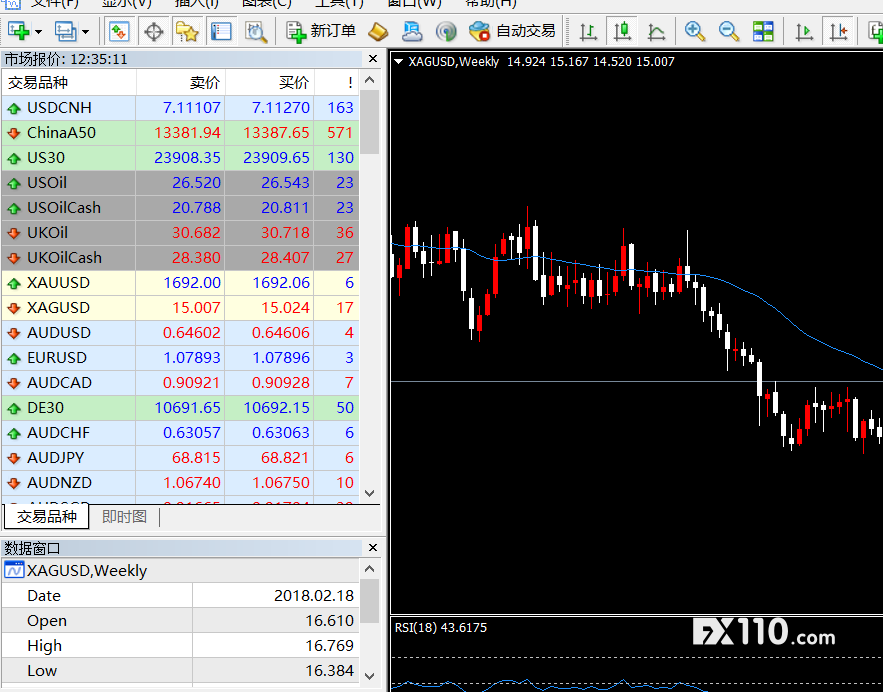Click Data Window scrollbar down arrow
This screenshot has width=883, height=692.
[370, 676]
